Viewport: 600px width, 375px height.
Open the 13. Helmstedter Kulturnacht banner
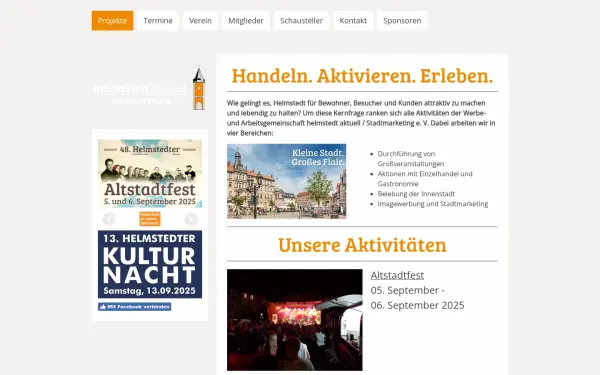(x=150, y=264)
